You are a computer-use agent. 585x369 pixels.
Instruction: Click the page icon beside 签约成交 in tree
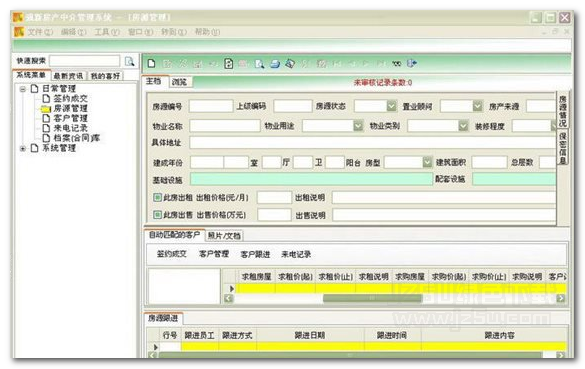[46, 98]
